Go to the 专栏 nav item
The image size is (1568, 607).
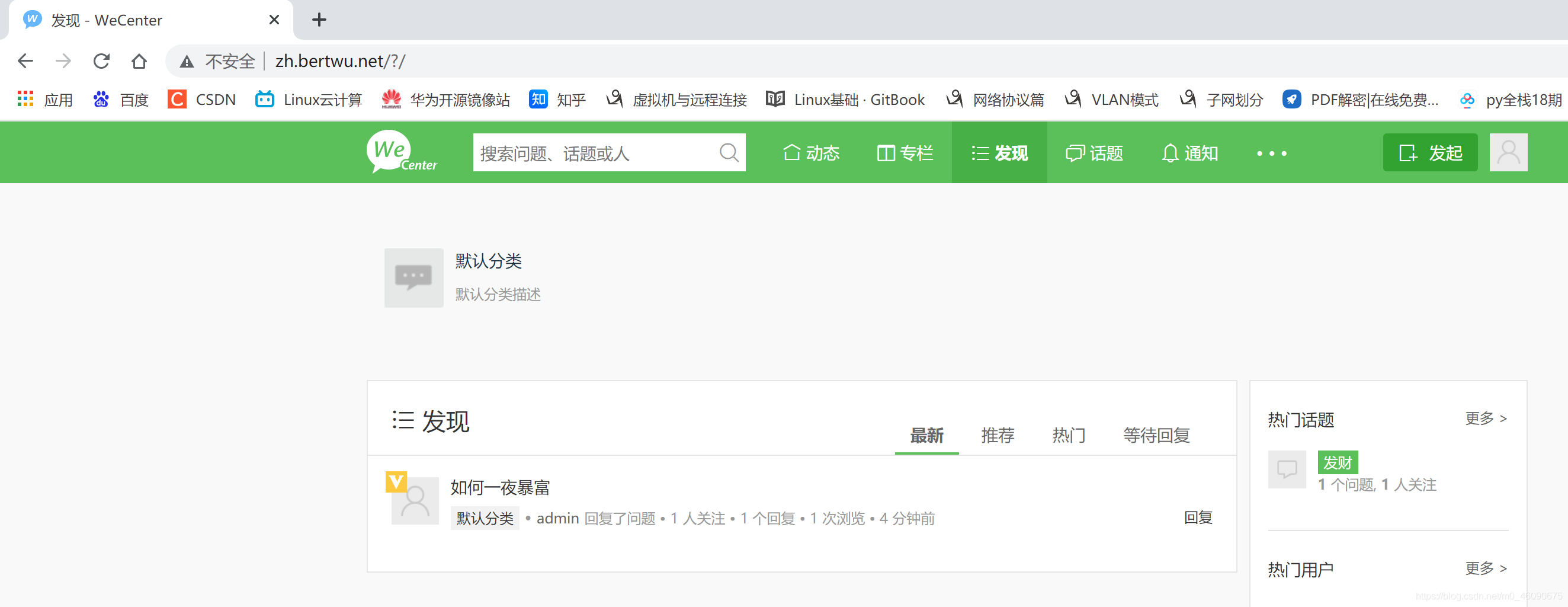(x=905, y=153)
